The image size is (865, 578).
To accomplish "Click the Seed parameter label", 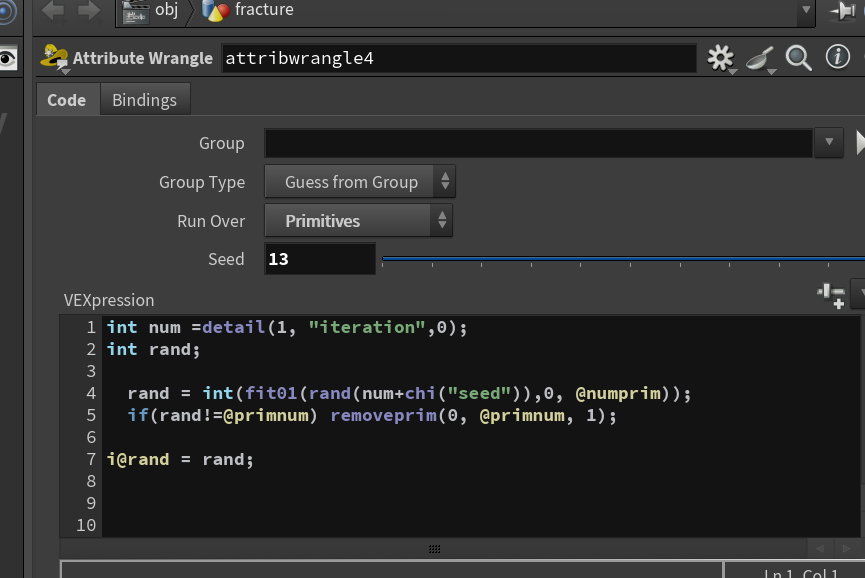I will point(226,259).
